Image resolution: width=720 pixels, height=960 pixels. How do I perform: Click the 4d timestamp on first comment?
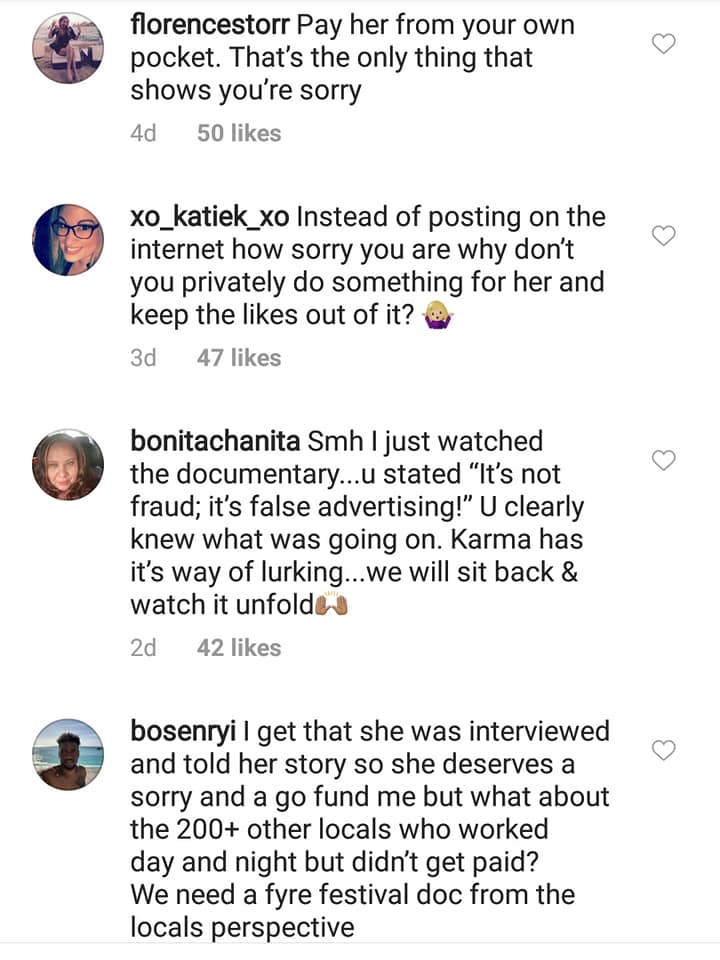(x=144, y=133)
